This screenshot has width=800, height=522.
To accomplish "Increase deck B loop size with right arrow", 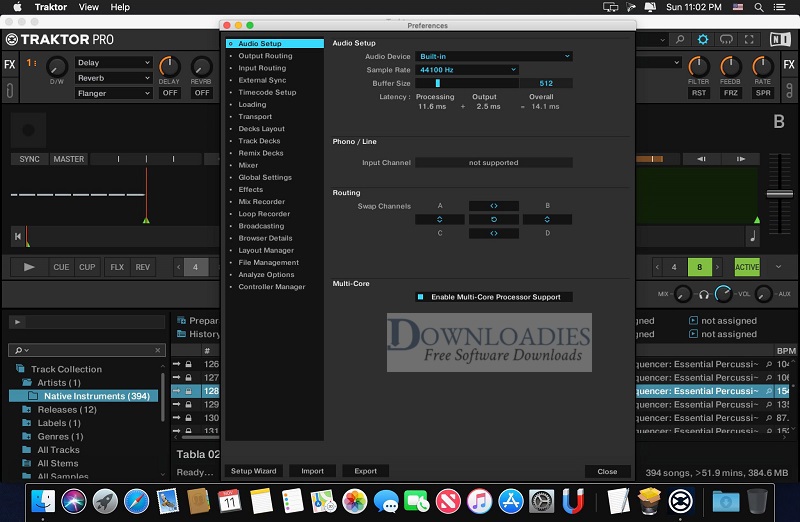I will click(717, 267).
